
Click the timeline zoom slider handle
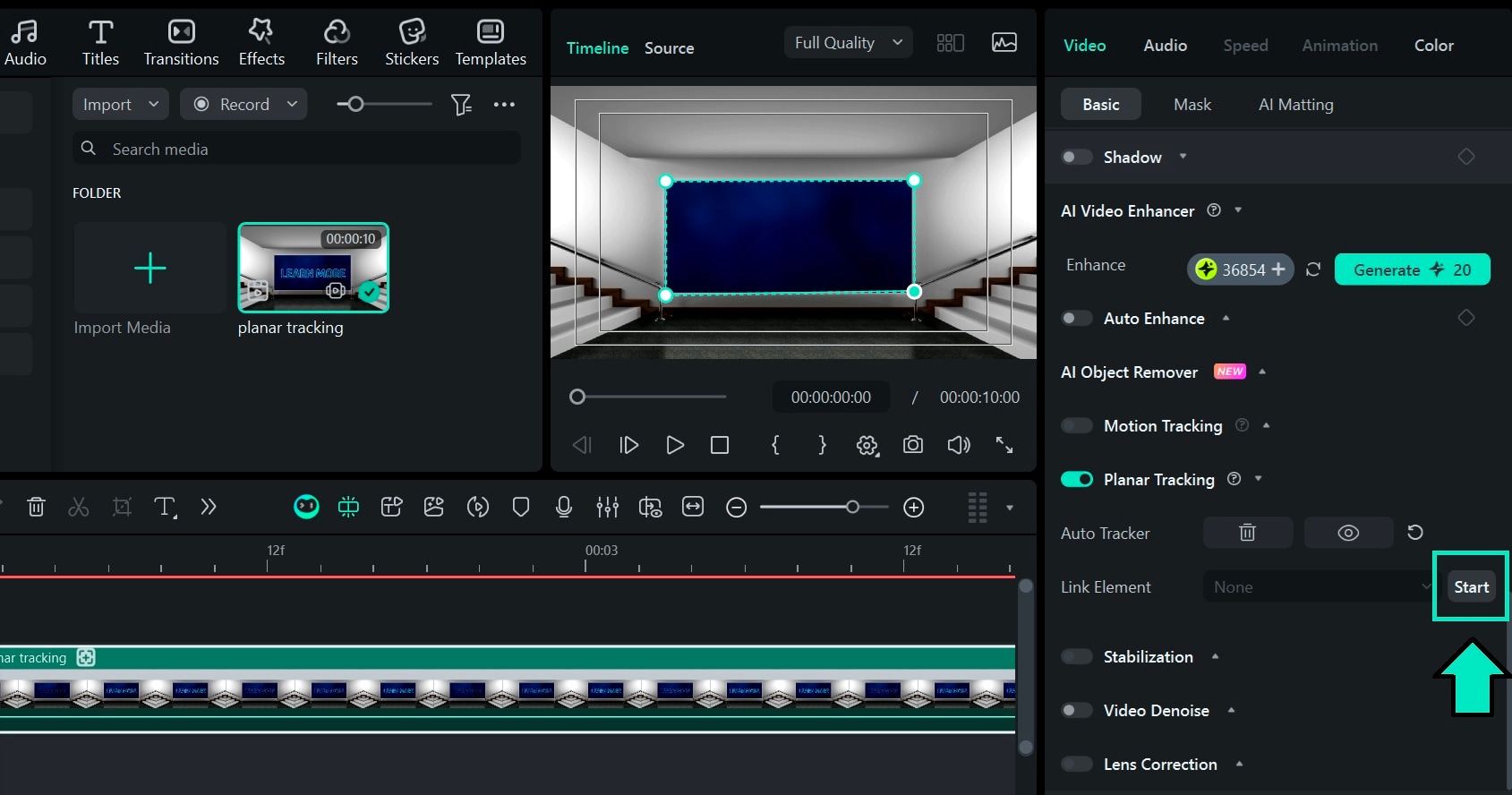click(x=852, y=508)
